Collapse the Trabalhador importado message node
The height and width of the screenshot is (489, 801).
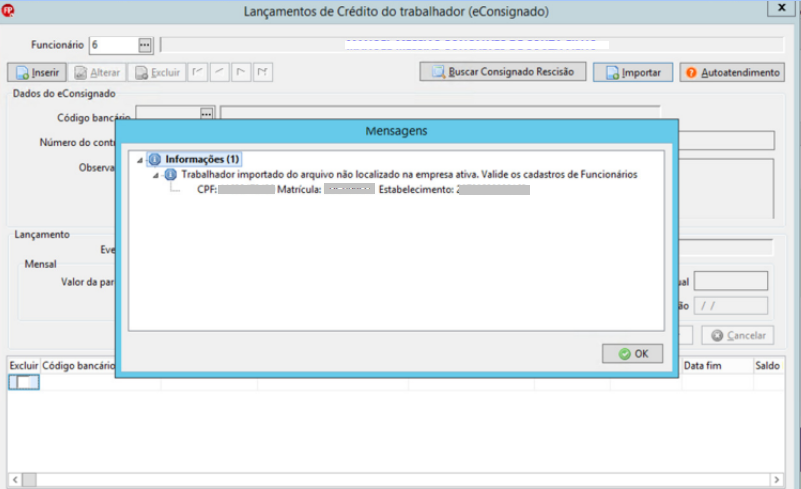pyautogui.click(x=156, y=175)
